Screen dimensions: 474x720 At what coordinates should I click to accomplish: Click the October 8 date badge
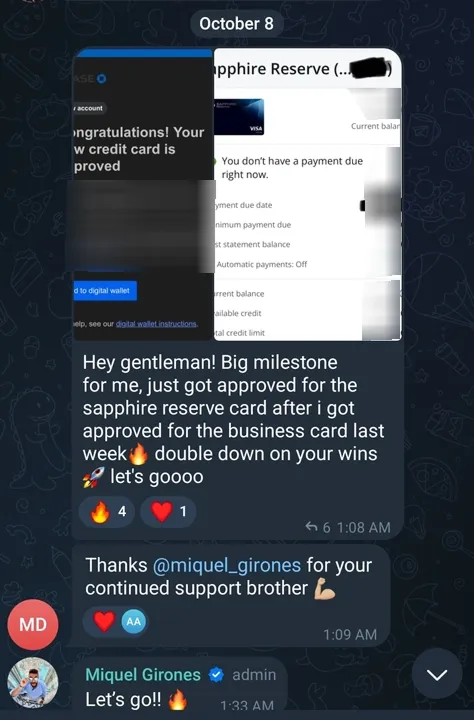point(237,24)
